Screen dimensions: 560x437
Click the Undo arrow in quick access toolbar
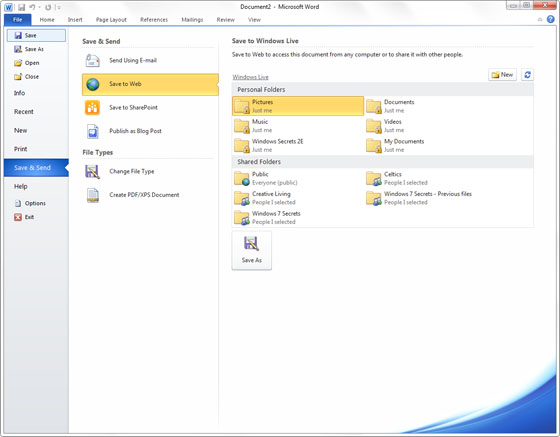32,7
